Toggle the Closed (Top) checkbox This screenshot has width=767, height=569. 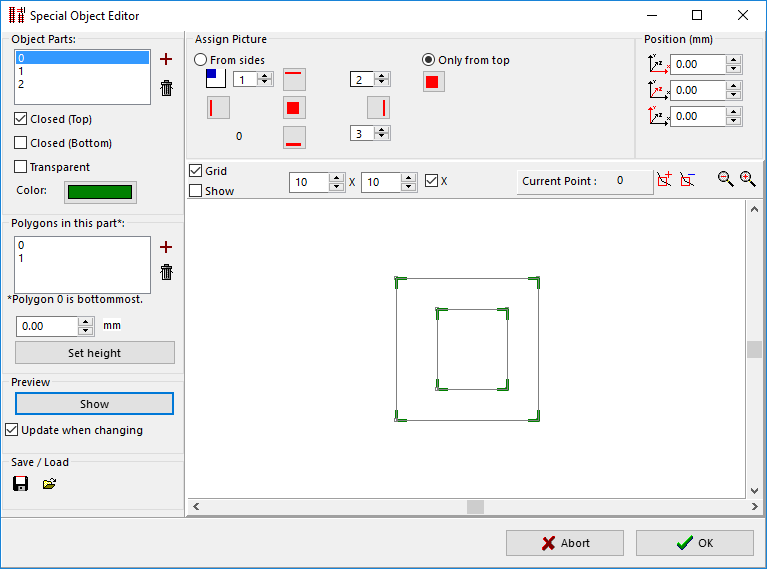pyautogui.click(x=21, y=119)
